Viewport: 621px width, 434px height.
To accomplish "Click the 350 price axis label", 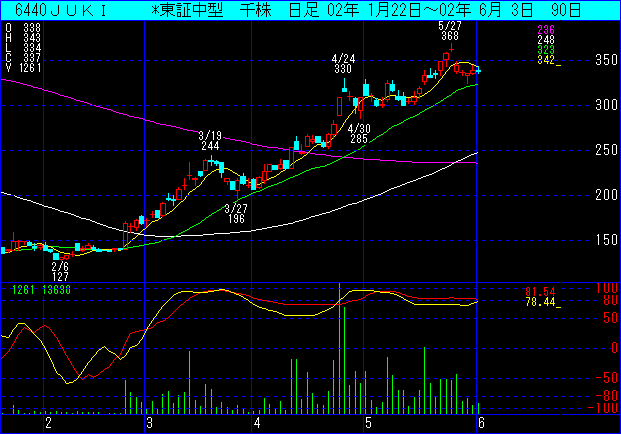I will pos(606,60).
